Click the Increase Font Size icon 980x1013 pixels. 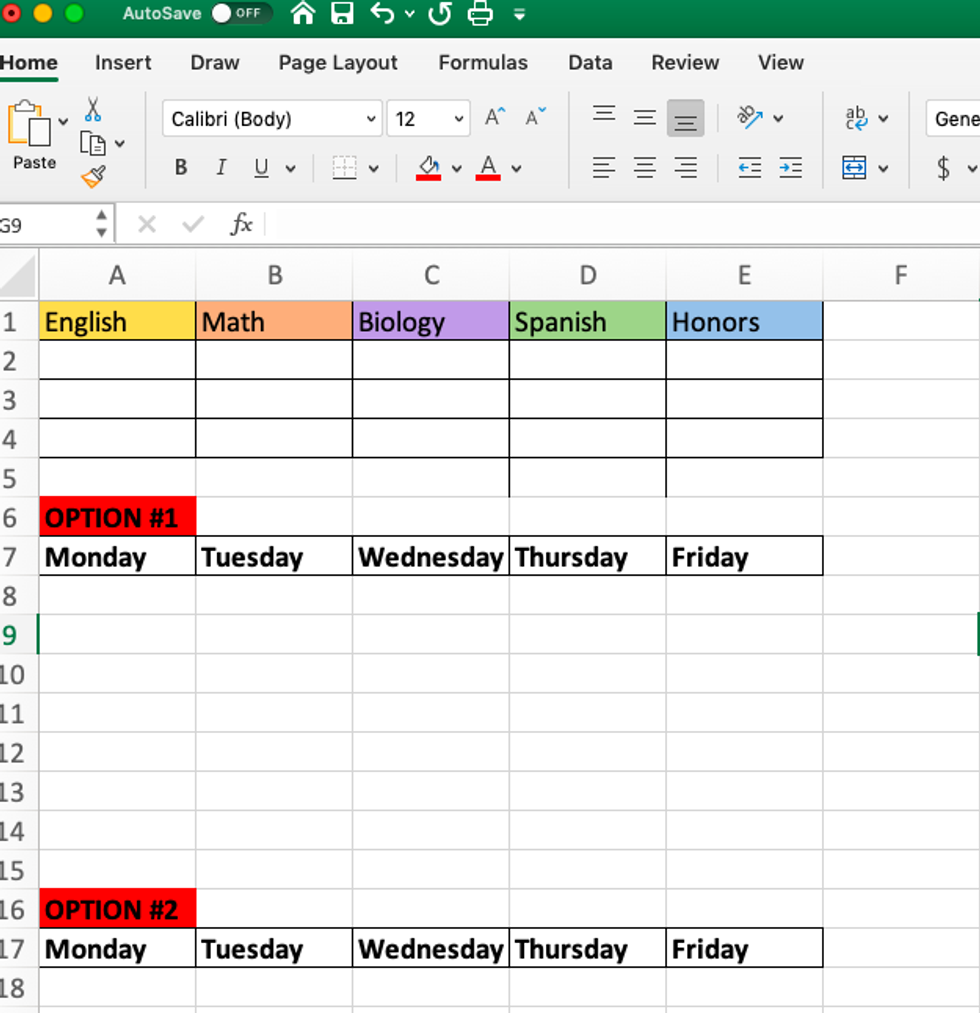[x=495, y=118]
